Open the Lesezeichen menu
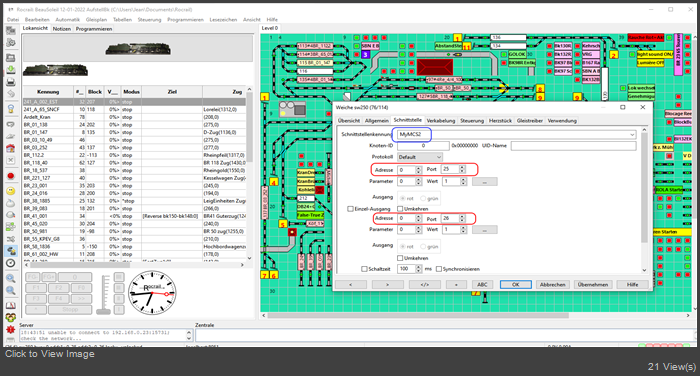 click(223, 20)
